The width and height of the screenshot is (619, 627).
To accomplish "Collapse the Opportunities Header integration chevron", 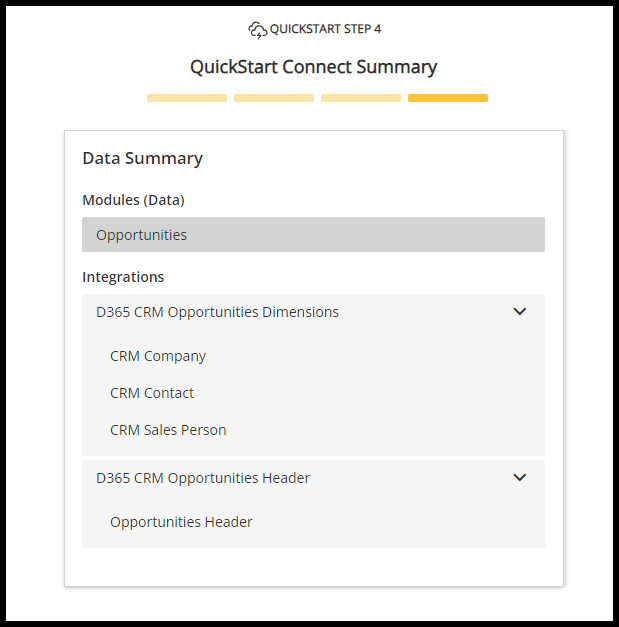I will (519, 478).
